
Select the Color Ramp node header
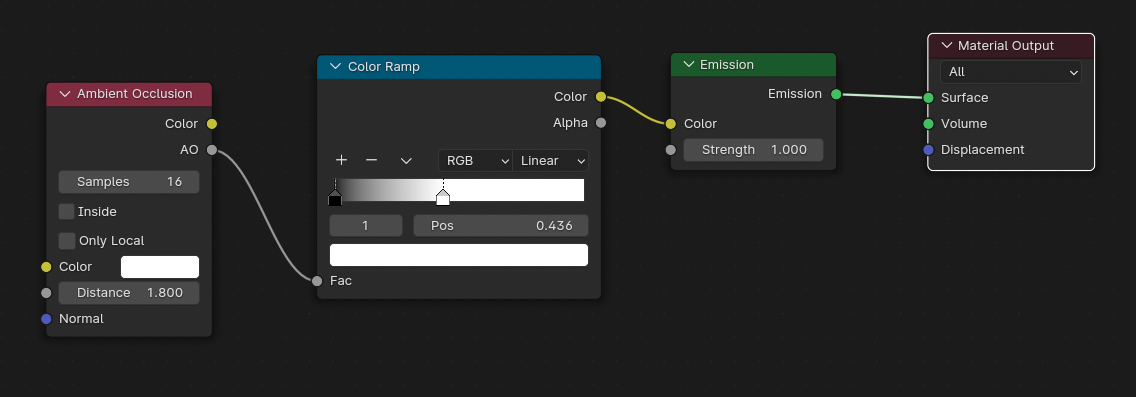point(459,67)
